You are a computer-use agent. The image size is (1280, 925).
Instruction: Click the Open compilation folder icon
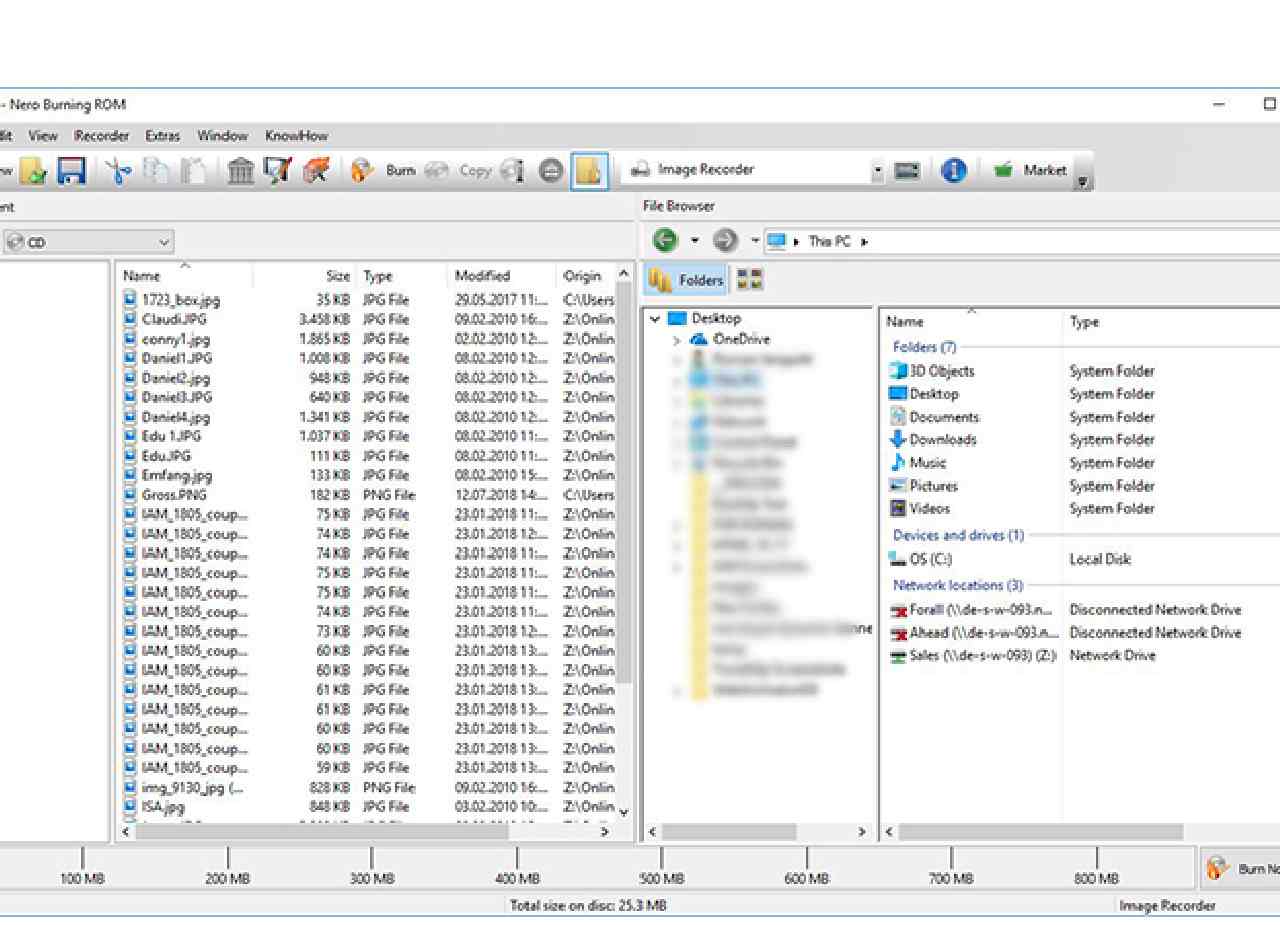[x=32, y=171]
